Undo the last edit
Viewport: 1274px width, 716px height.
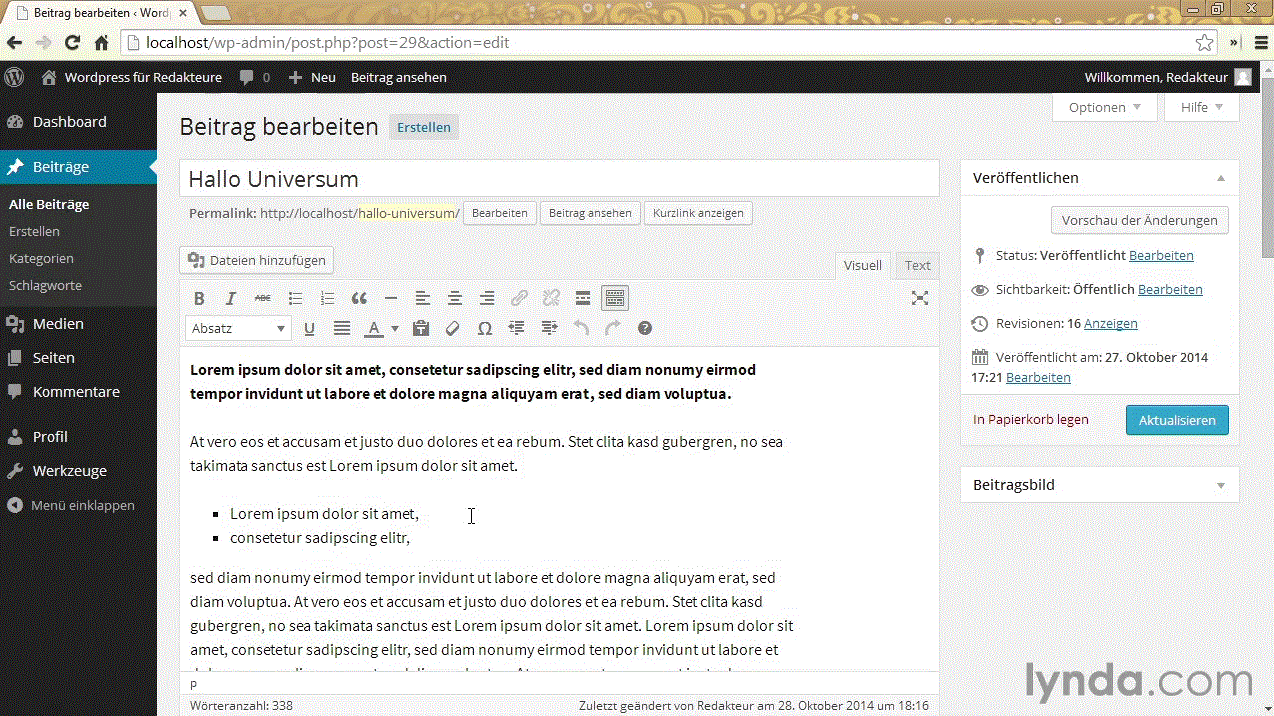coord(581,328)
